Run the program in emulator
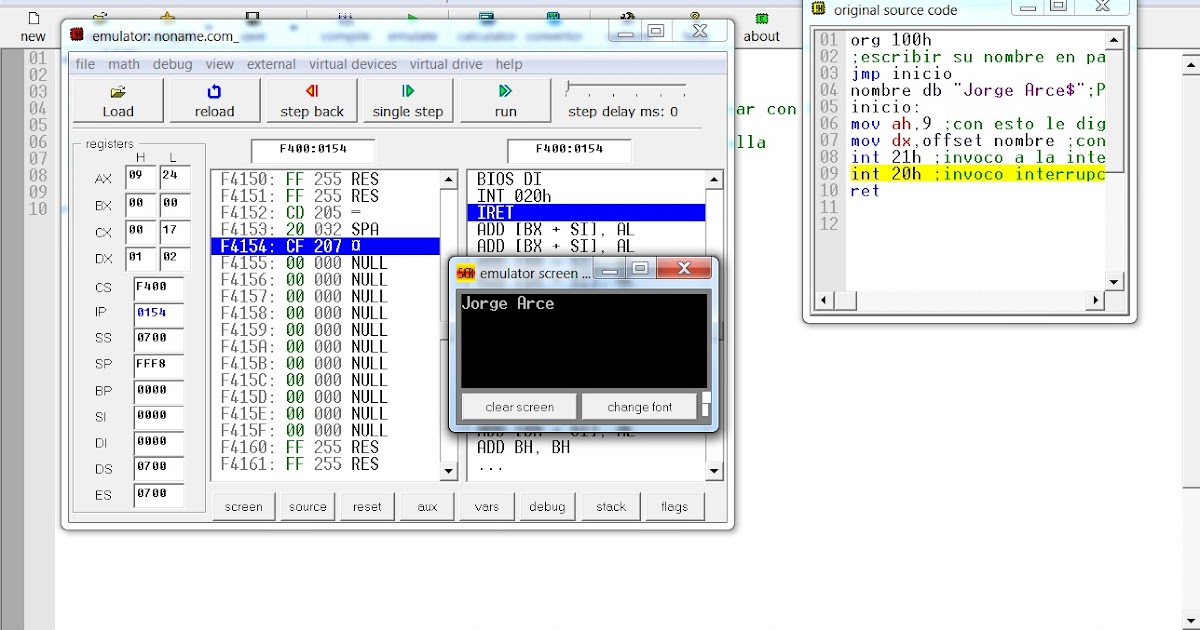The height and width of the screenshot is (630, 1200). [505, 100]
